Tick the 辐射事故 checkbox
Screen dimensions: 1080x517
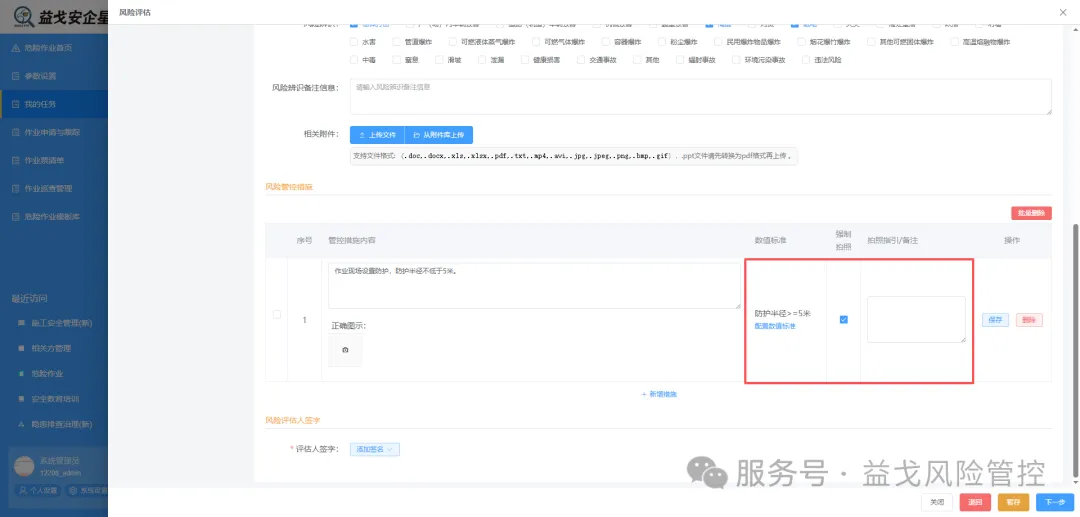pyautogui.click(x=681, y=60)
